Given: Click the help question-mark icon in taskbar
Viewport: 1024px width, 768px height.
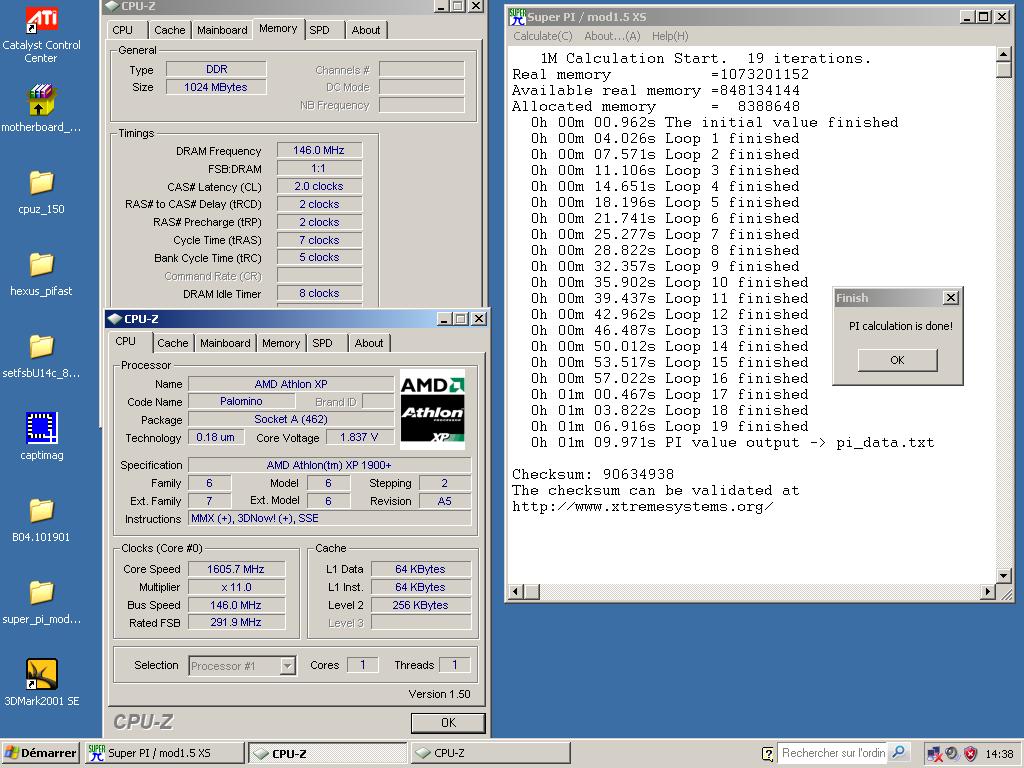Looking at the screenshot, I should tap(768, 753).
